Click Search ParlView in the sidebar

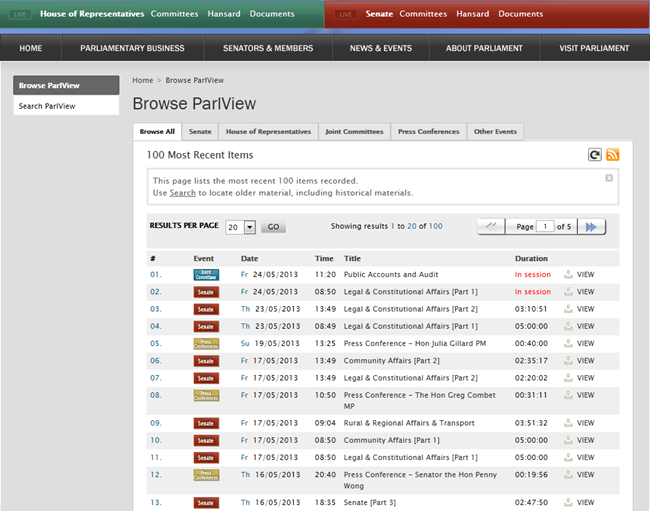click(x=47, y=106)
